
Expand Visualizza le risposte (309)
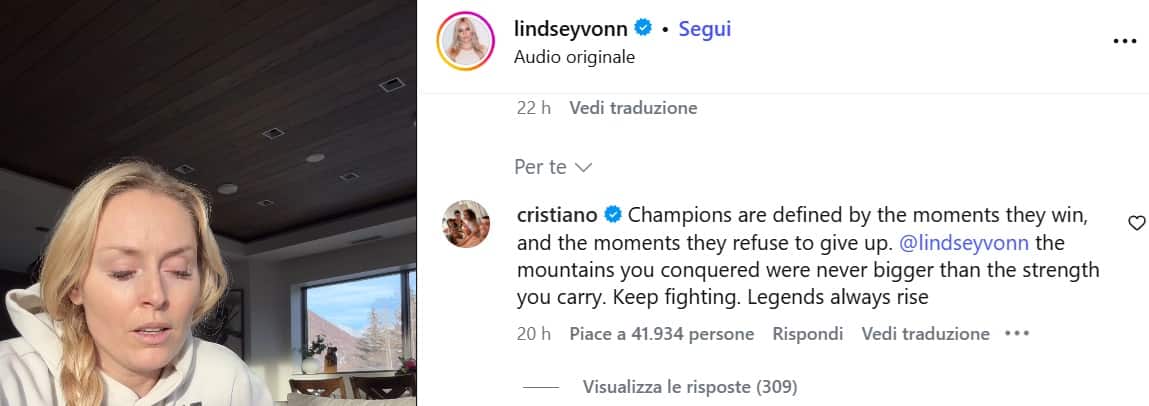coord(690,386)
